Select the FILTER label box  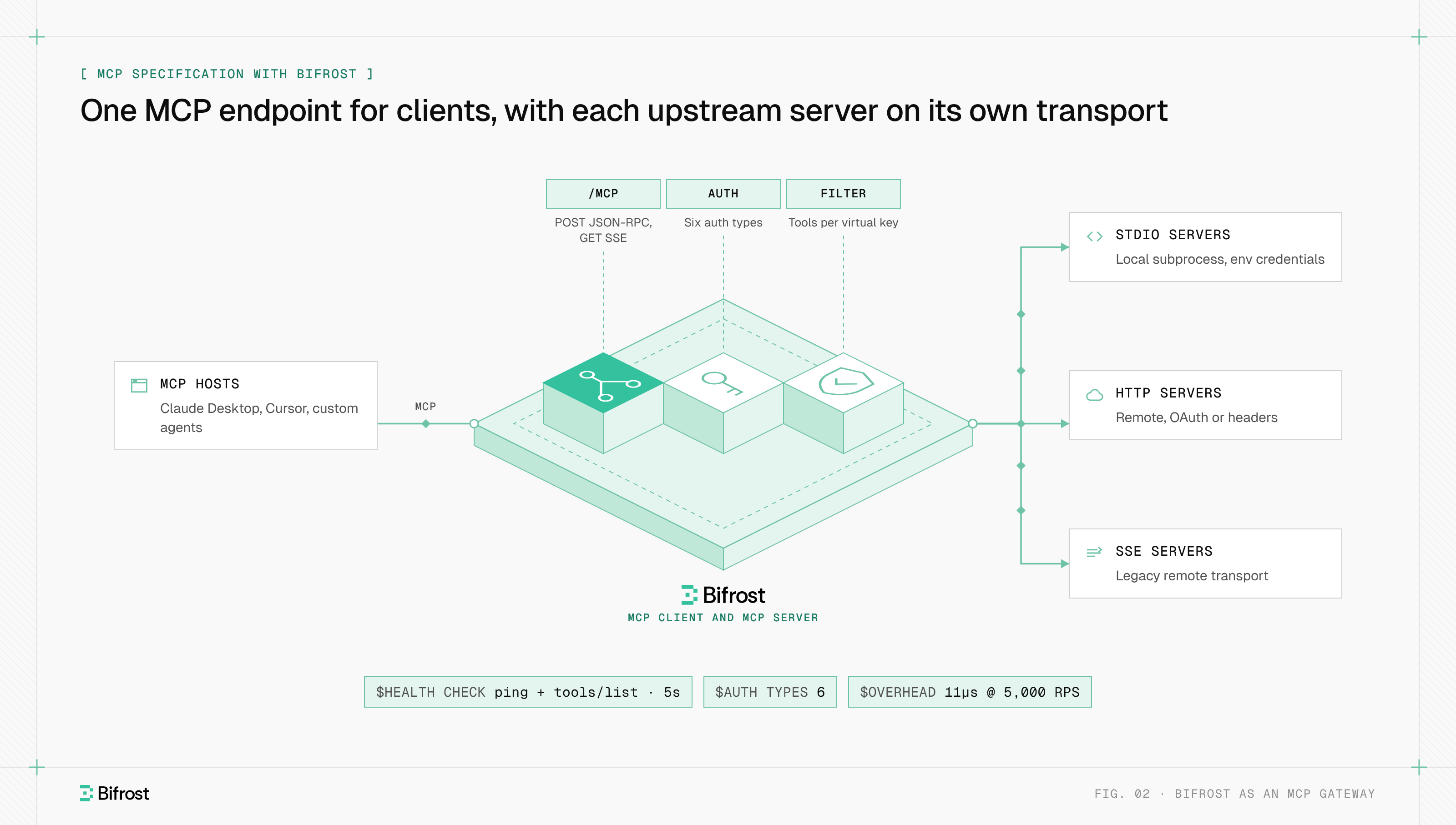pos(843,194)
